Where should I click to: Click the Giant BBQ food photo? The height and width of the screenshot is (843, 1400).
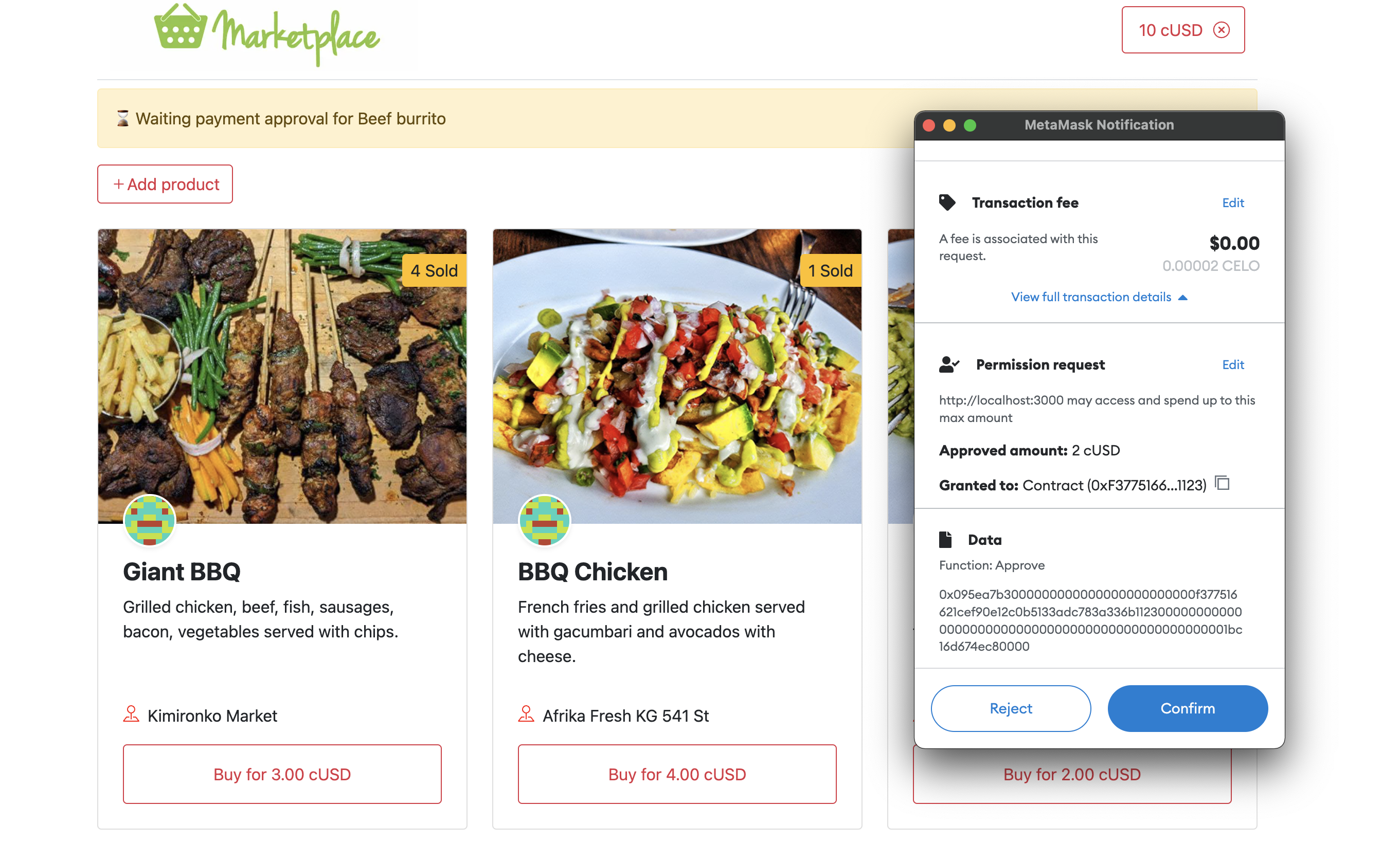point(282,376)
